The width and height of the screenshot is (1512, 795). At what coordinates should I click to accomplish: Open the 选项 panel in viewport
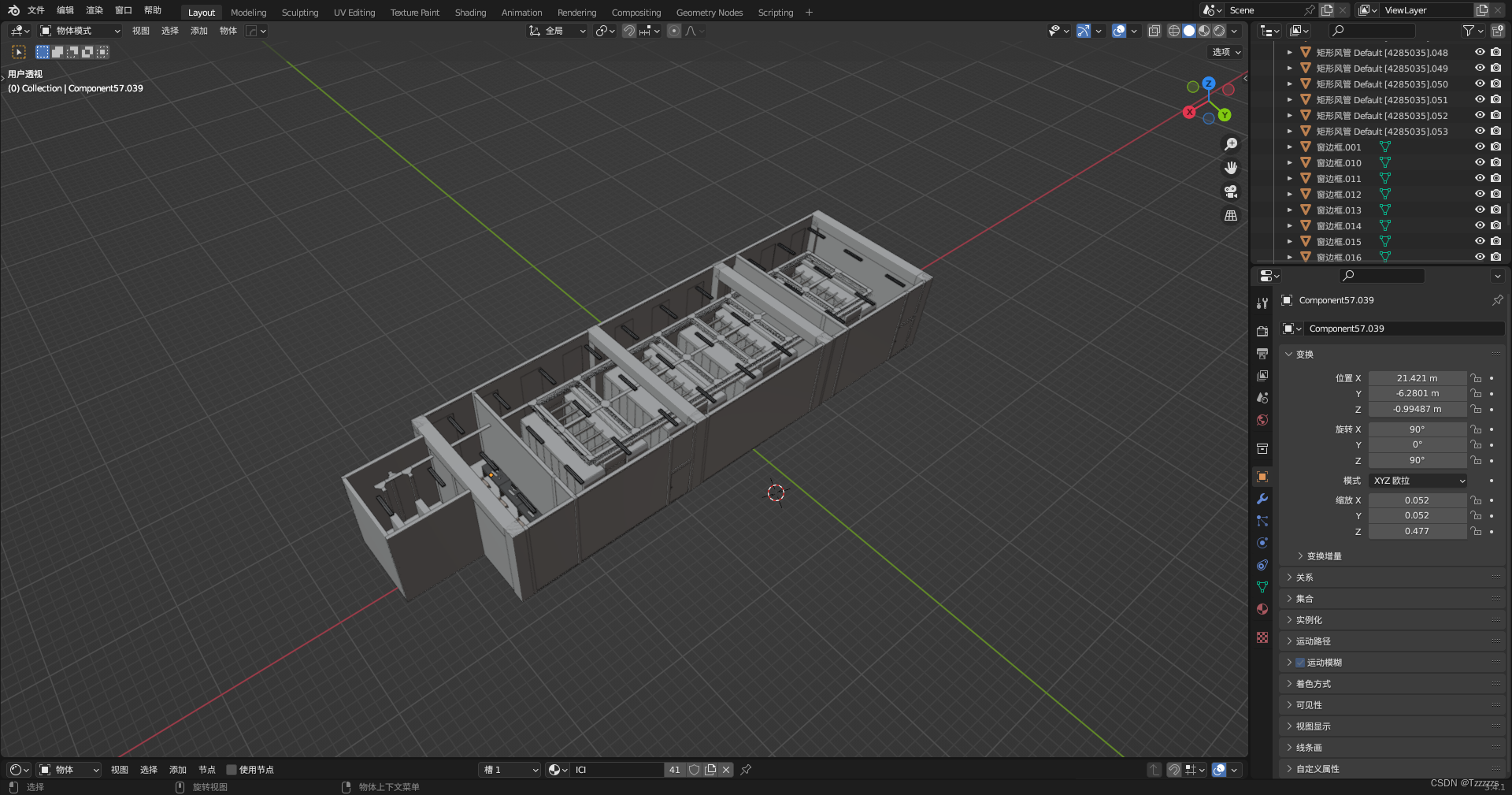pyautogui.click(x=1224, y=52)
